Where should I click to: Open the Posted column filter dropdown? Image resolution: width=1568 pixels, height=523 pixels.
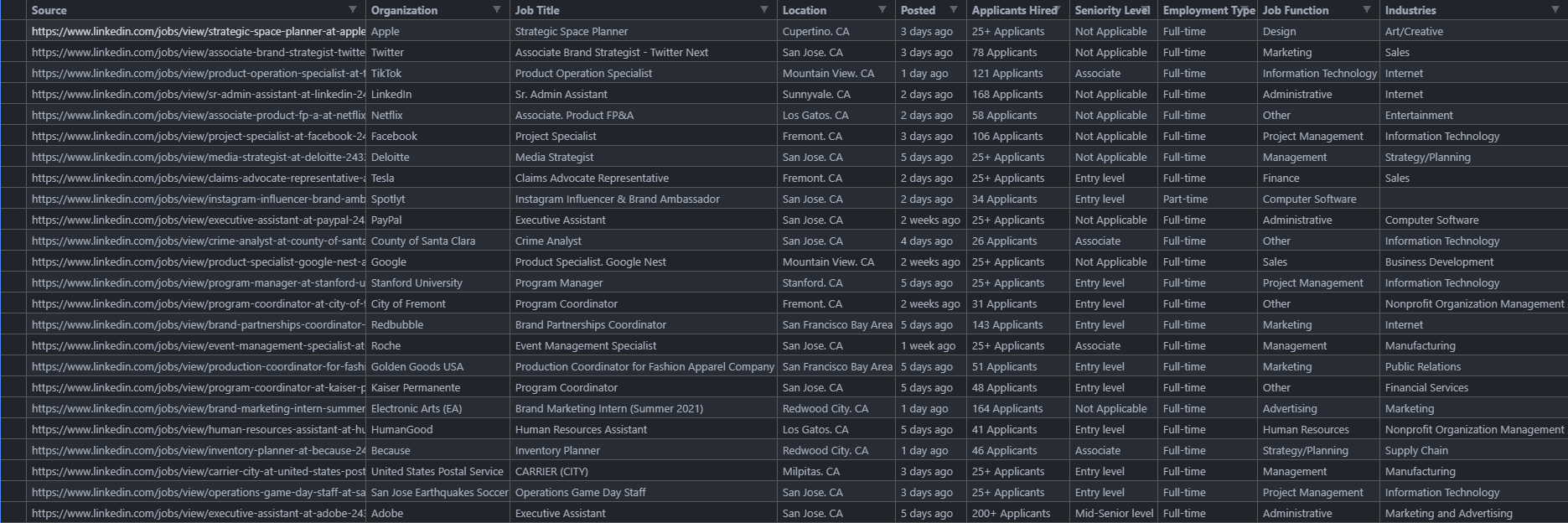pos(953,10)
